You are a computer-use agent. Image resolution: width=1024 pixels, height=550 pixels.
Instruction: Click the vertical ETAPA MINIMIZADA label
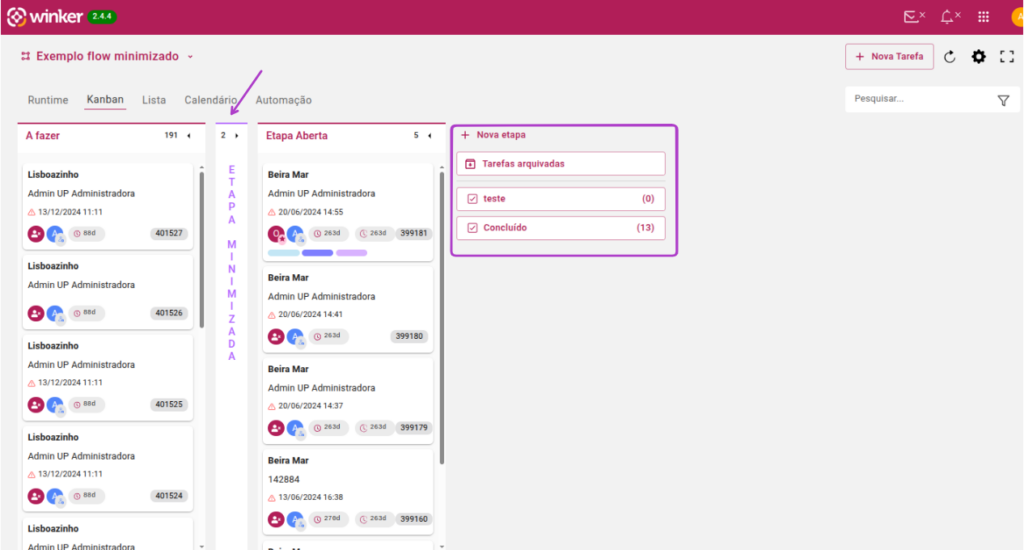(232, 263)
